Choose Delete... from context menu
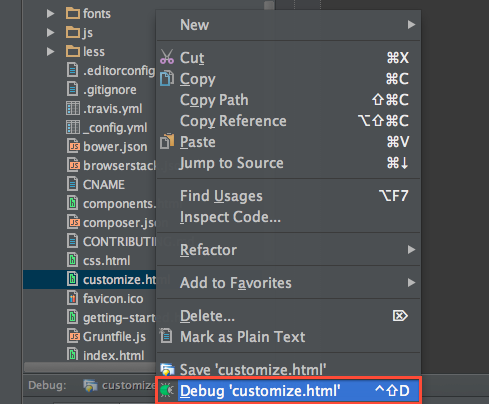The height and width of the screenshot is (404, 489). pos(288,316)
